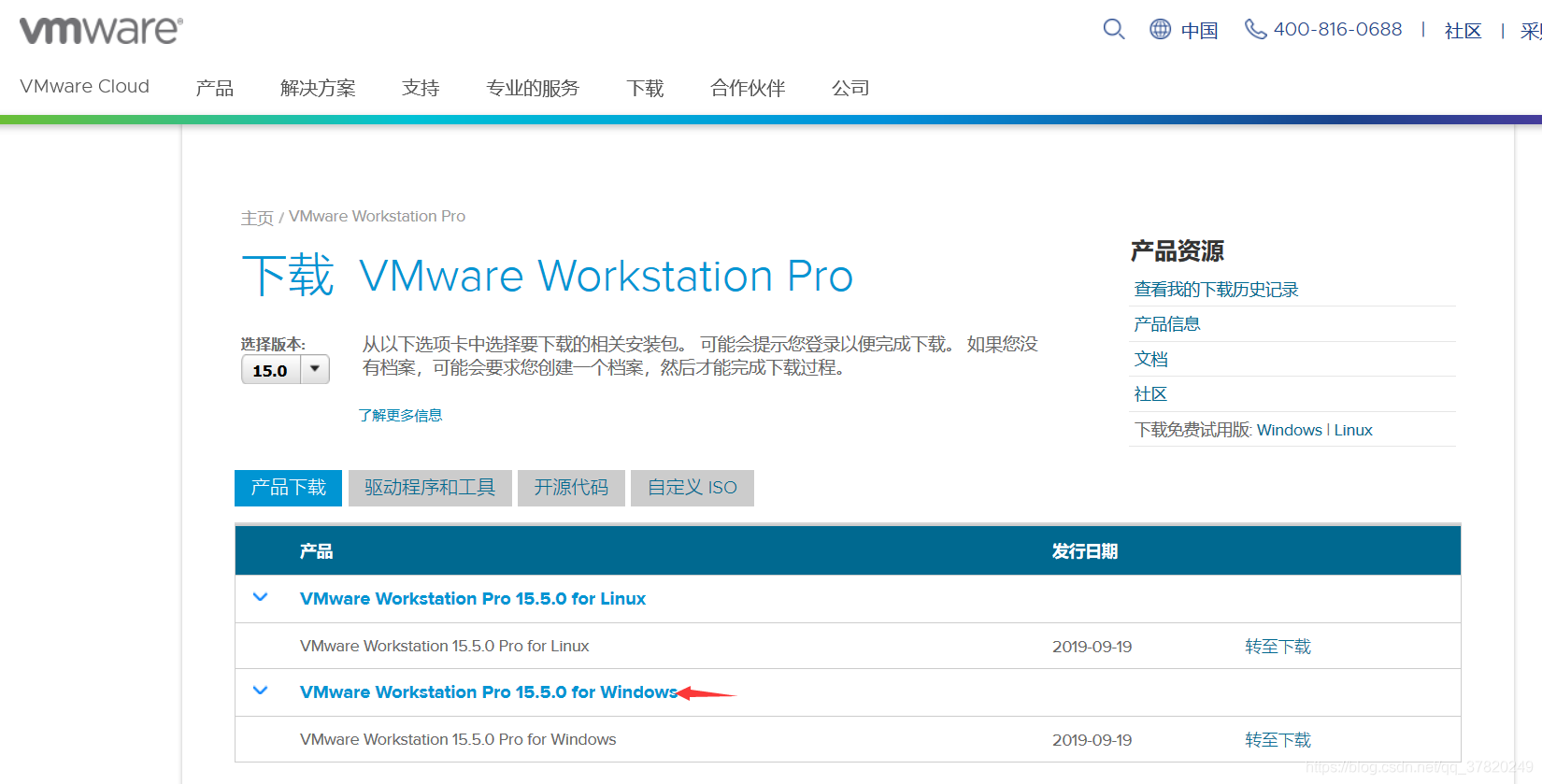Open 产品 menu in navigation bar

214,88
